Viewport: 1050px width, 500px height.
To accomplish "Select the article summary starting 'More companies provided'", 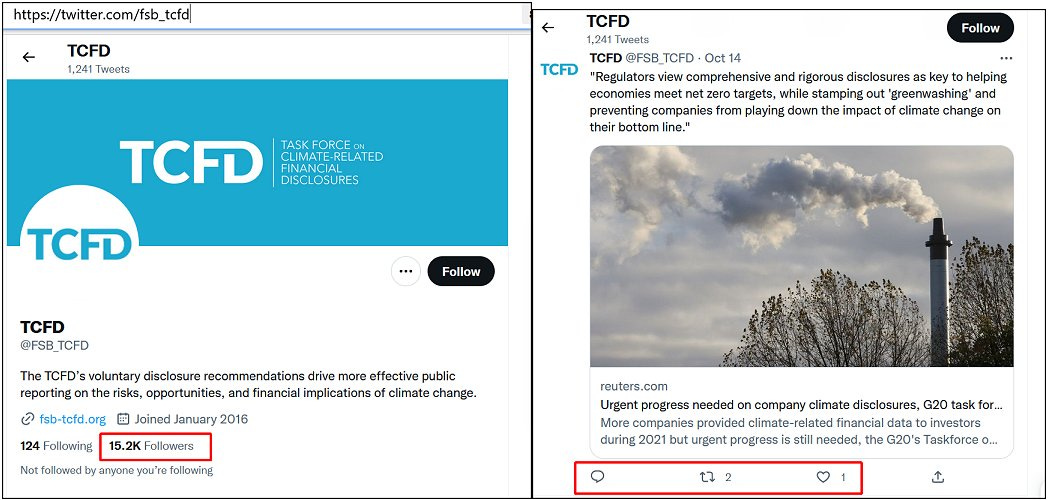I will click(800, 432).
